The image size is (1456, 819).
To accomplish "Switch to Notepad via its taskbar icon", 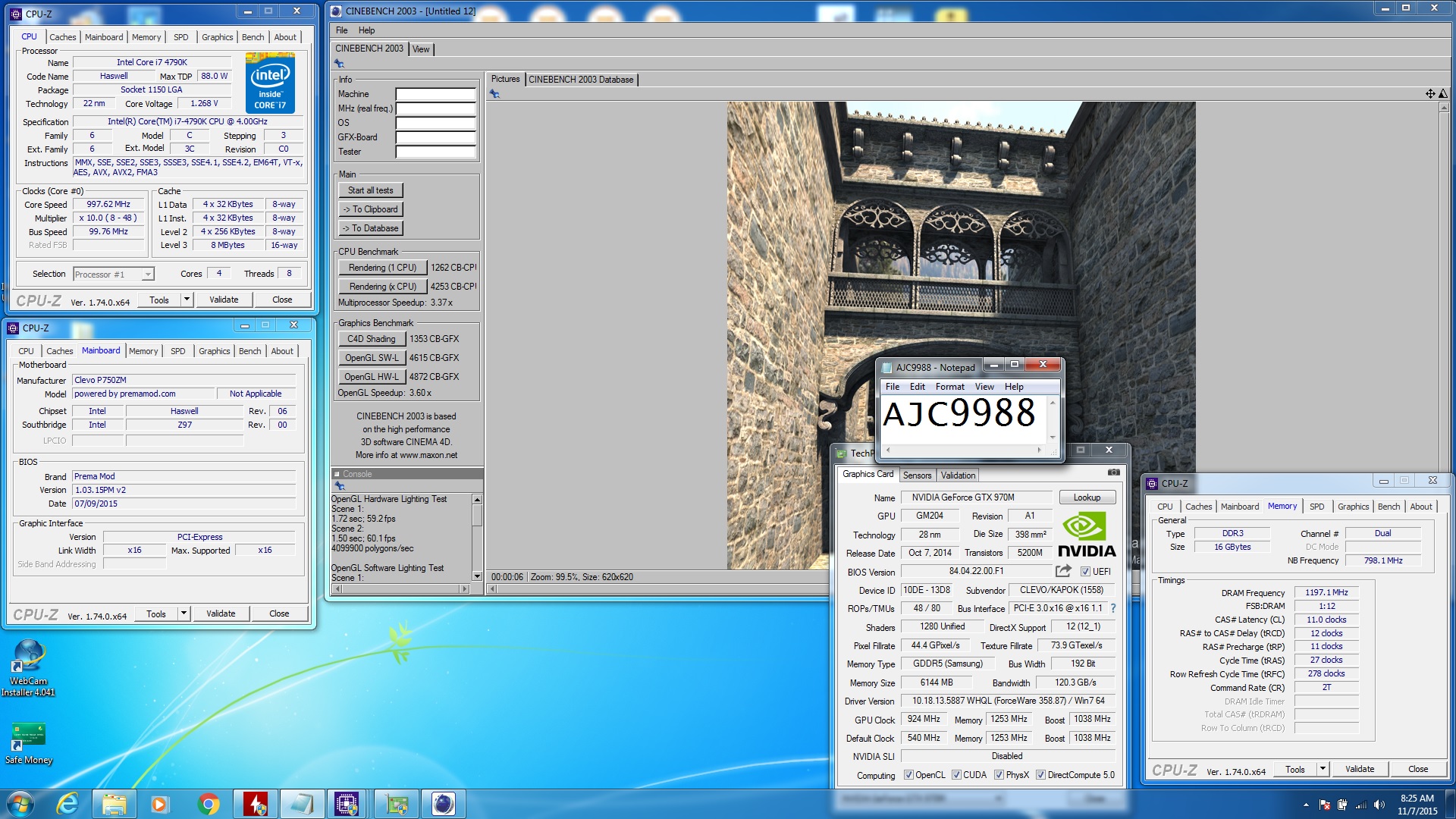I will [302, 804].
